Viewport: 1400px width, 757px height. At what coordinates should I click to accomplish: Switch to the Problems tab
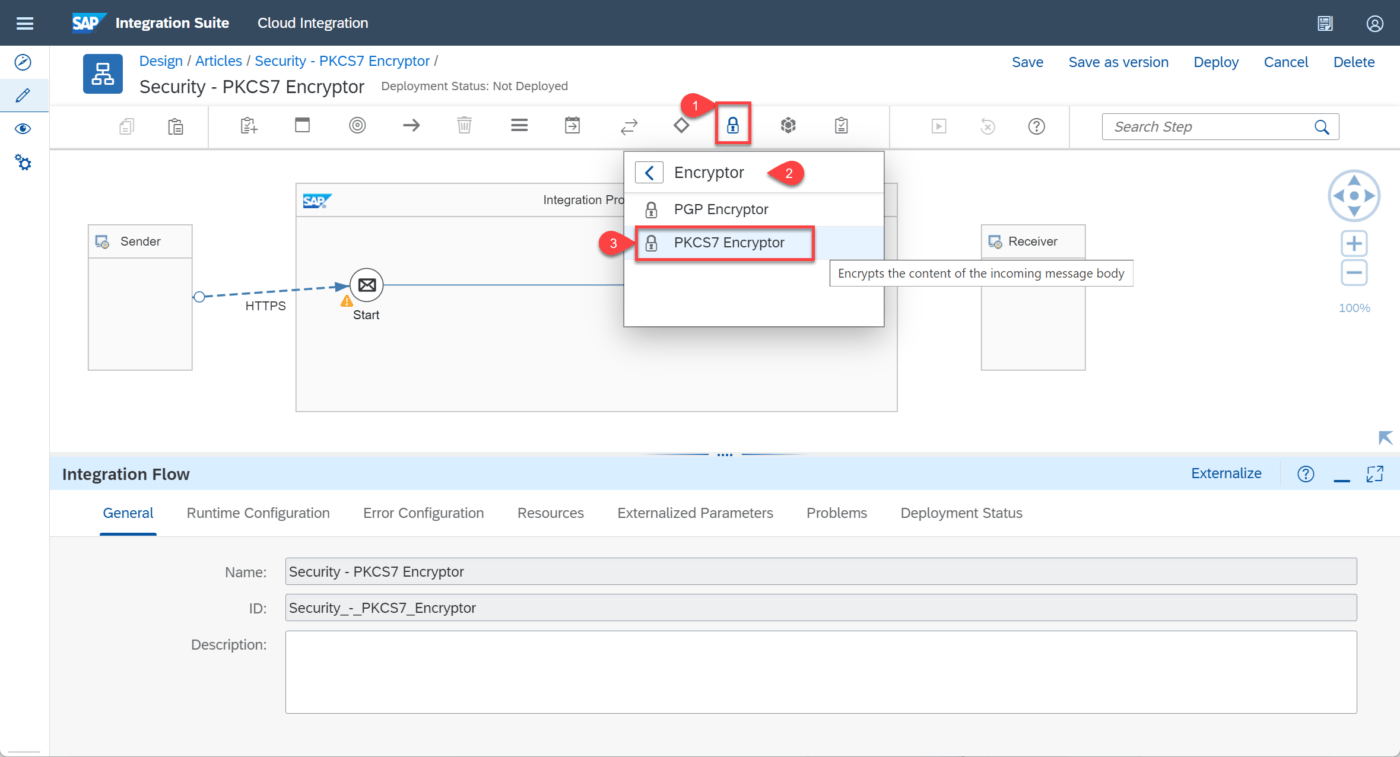pyautogui.click(x=837, y=513)
